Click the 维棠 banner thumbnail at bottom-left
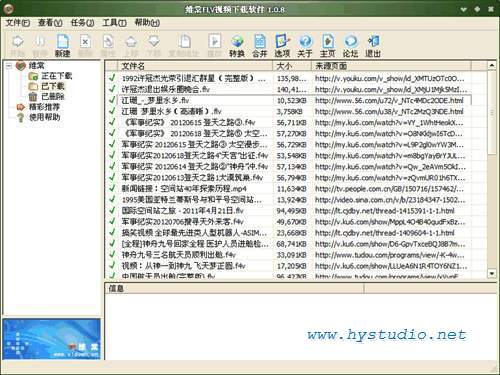500x375 pixels. pyautogui.click(x=52, y=339)
